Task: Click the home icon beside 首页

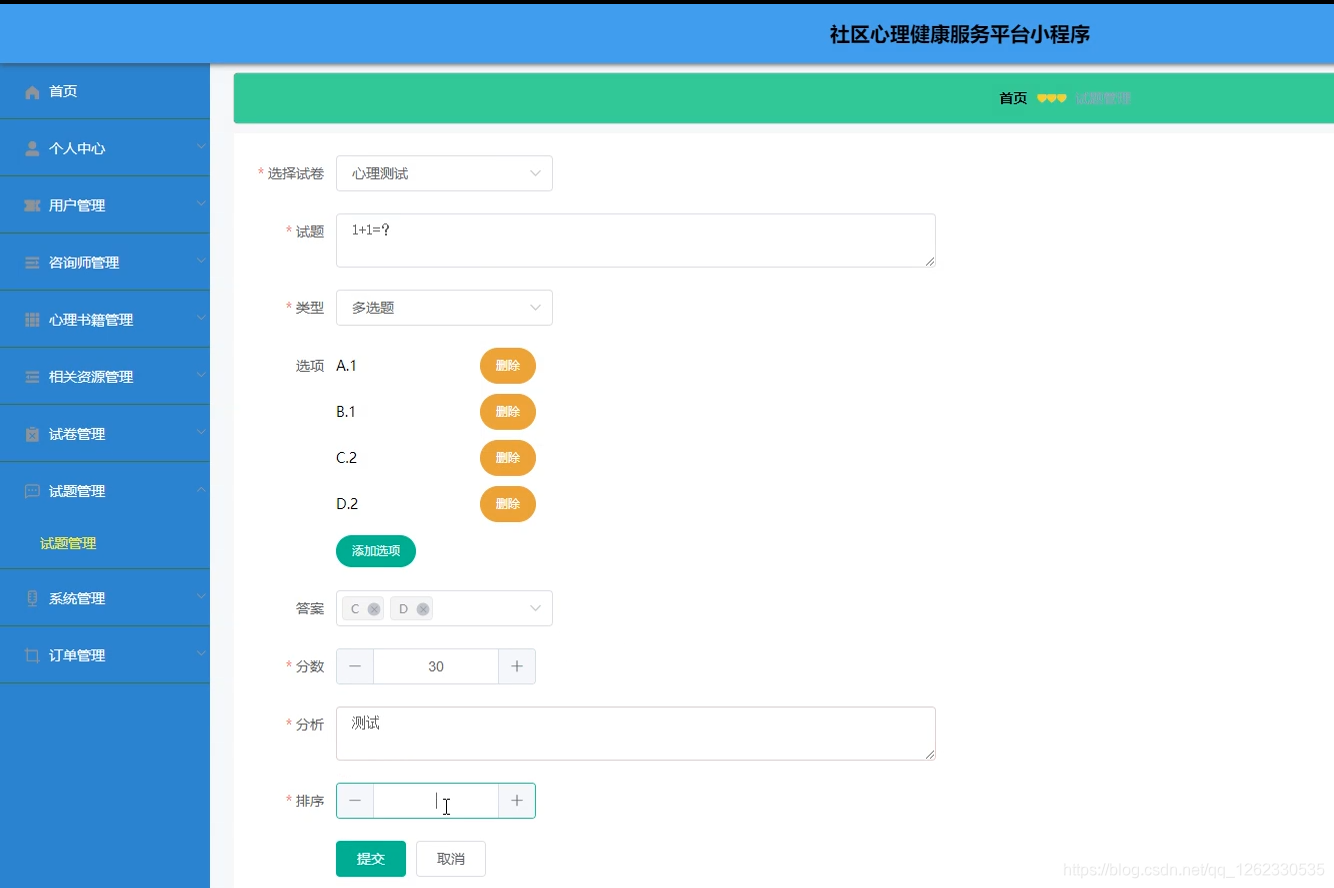Action: (31, 91)
